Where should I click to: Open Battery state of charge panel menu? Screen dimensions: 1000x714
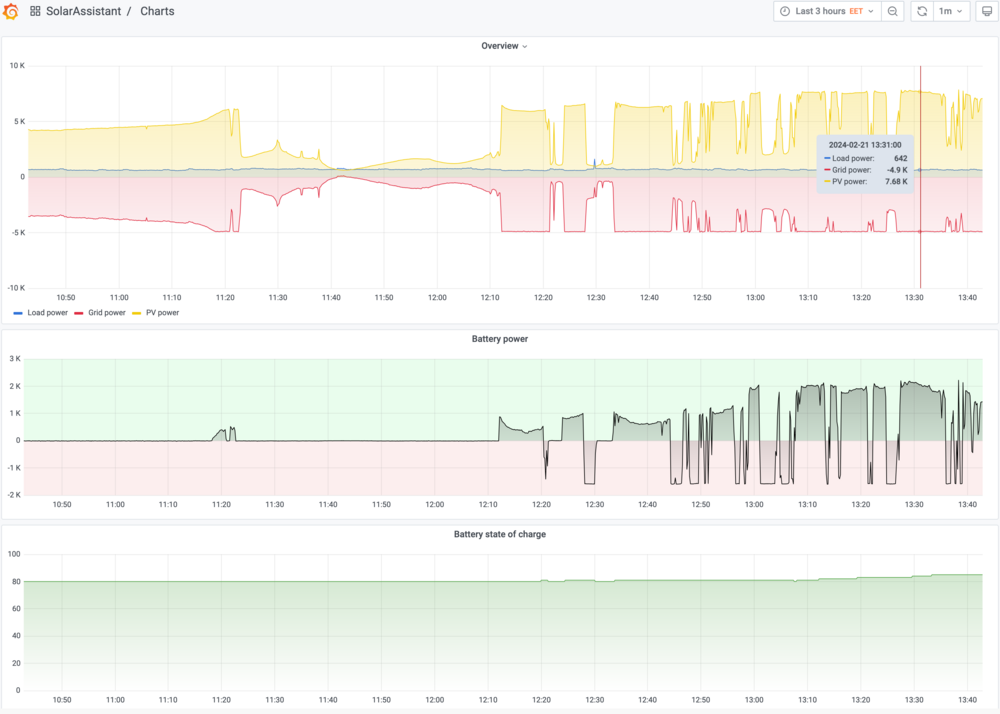499,534
